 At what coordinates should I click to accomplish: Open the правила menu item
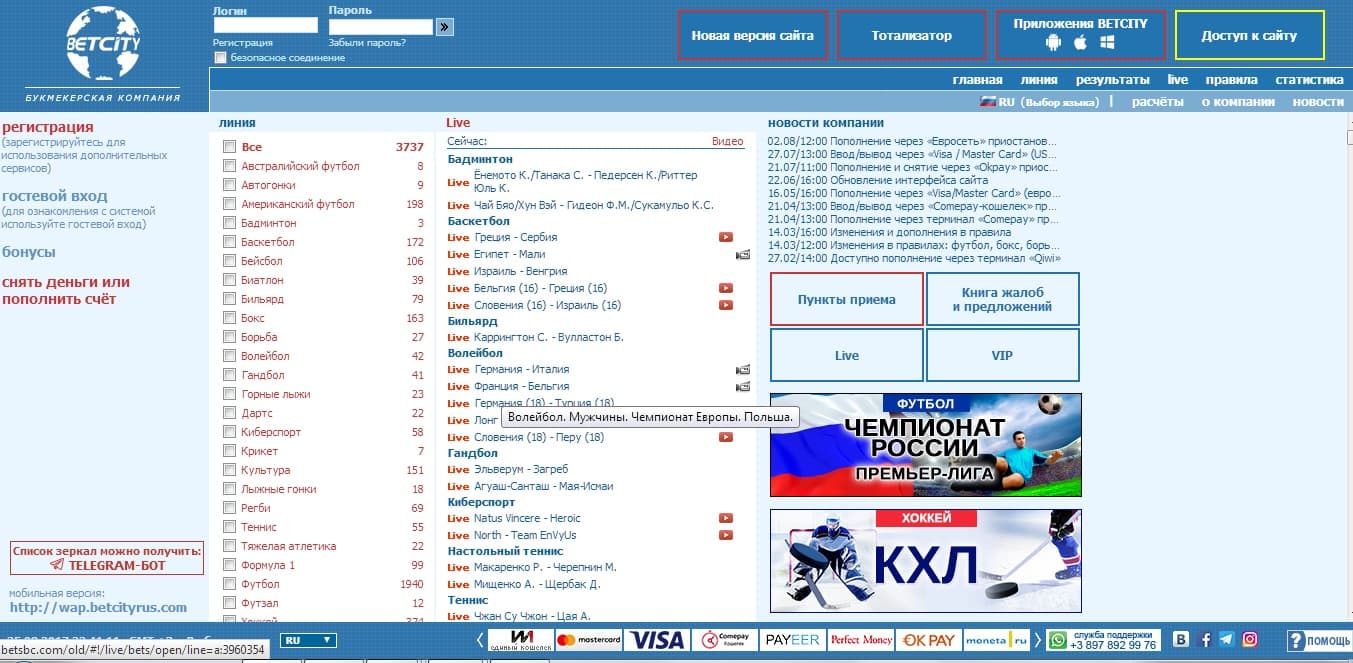[1231, 80]
